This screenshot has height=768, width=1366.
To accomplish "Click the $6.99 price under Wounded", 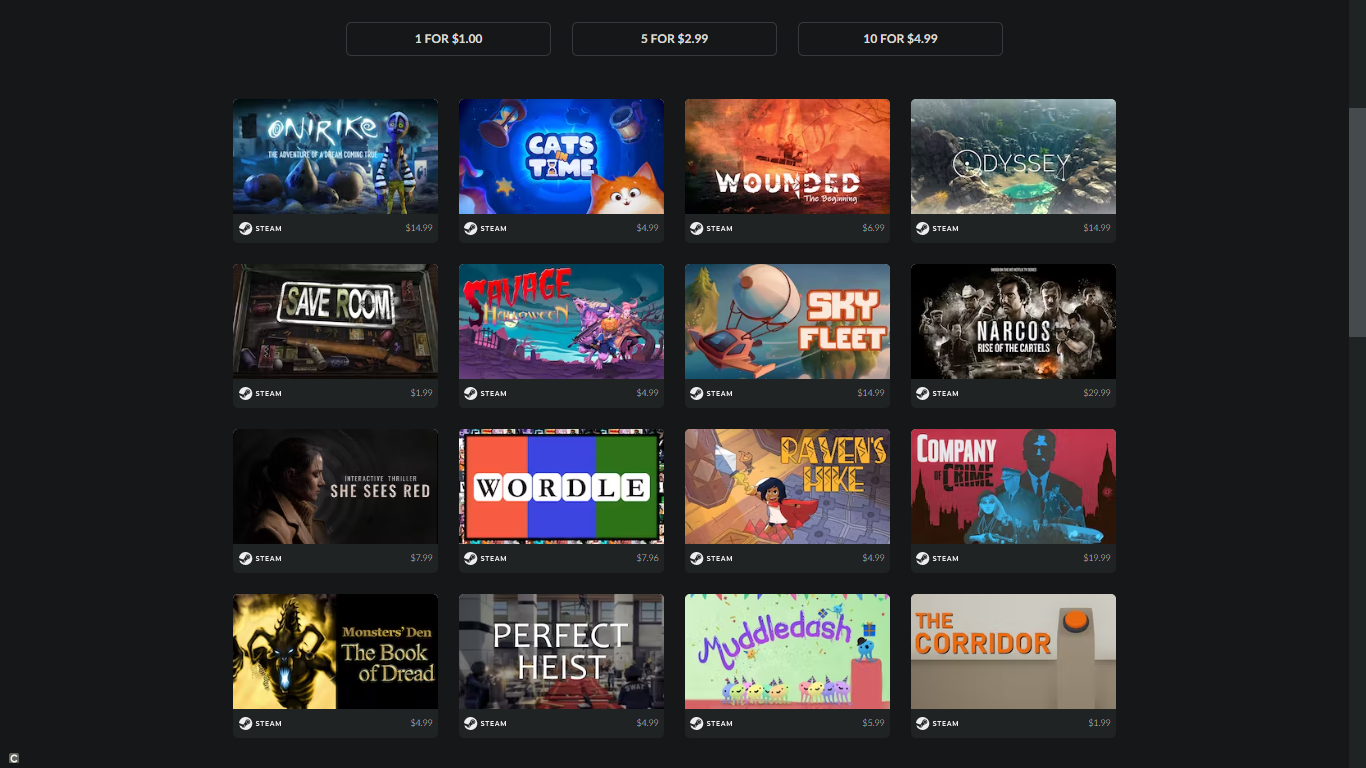I will (874, 228).
